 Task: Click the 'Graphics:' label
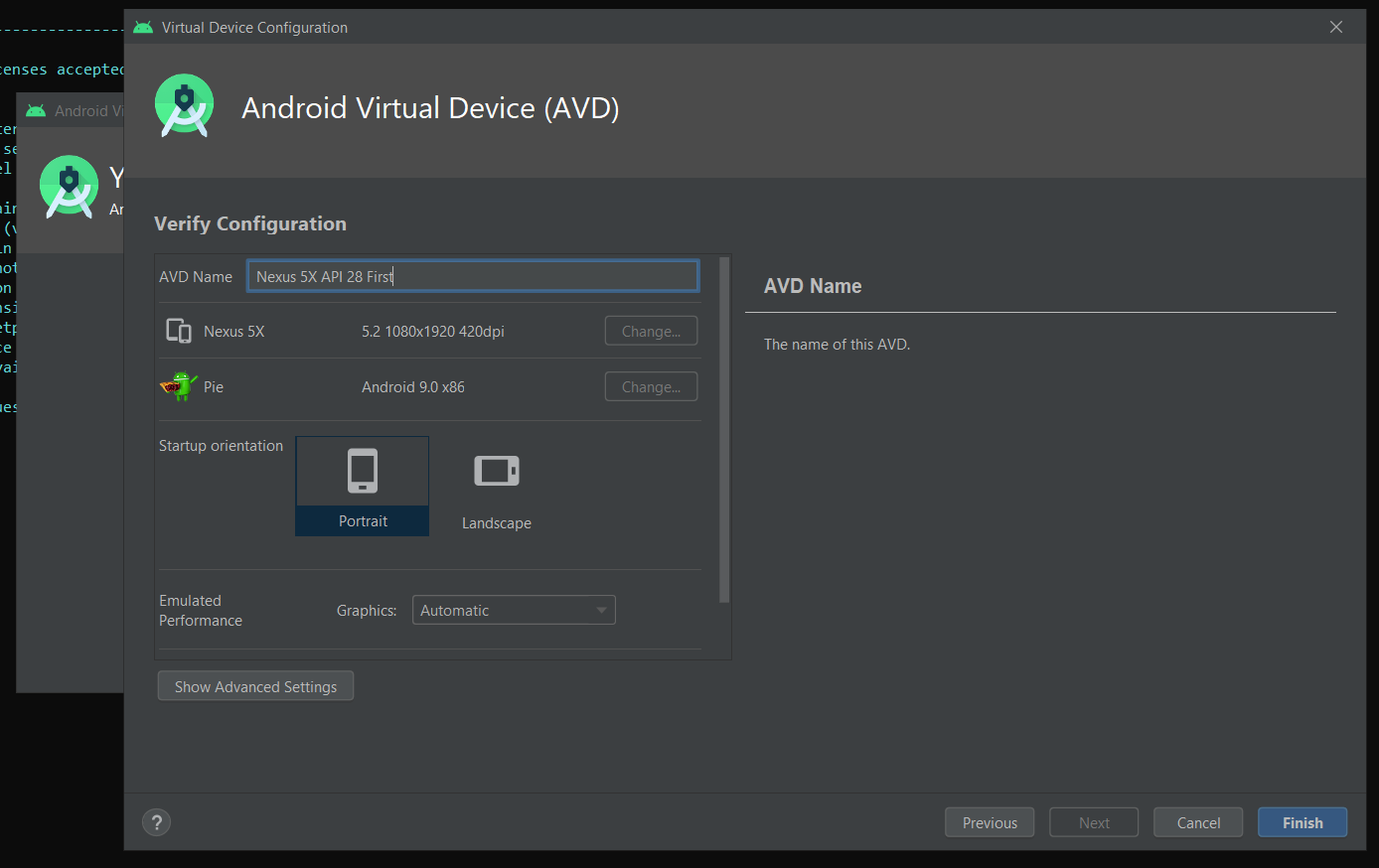point(367,610)
